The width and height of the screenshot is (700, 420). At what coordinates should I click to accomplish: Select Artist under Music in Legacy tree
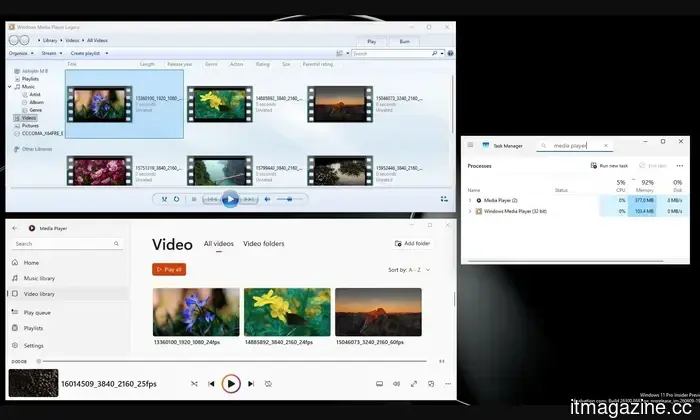pos(35,95)
